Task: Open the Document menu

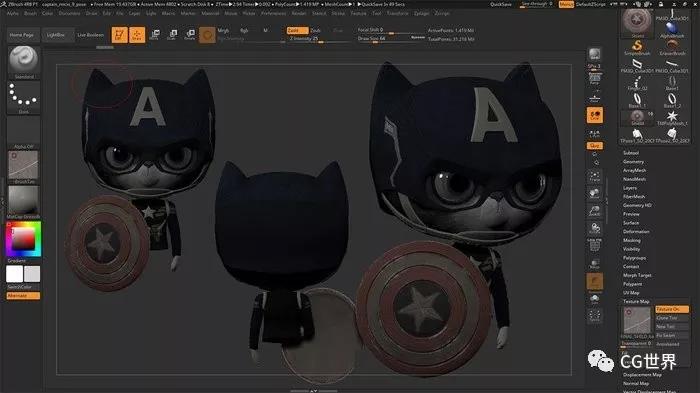Action: 70,13
